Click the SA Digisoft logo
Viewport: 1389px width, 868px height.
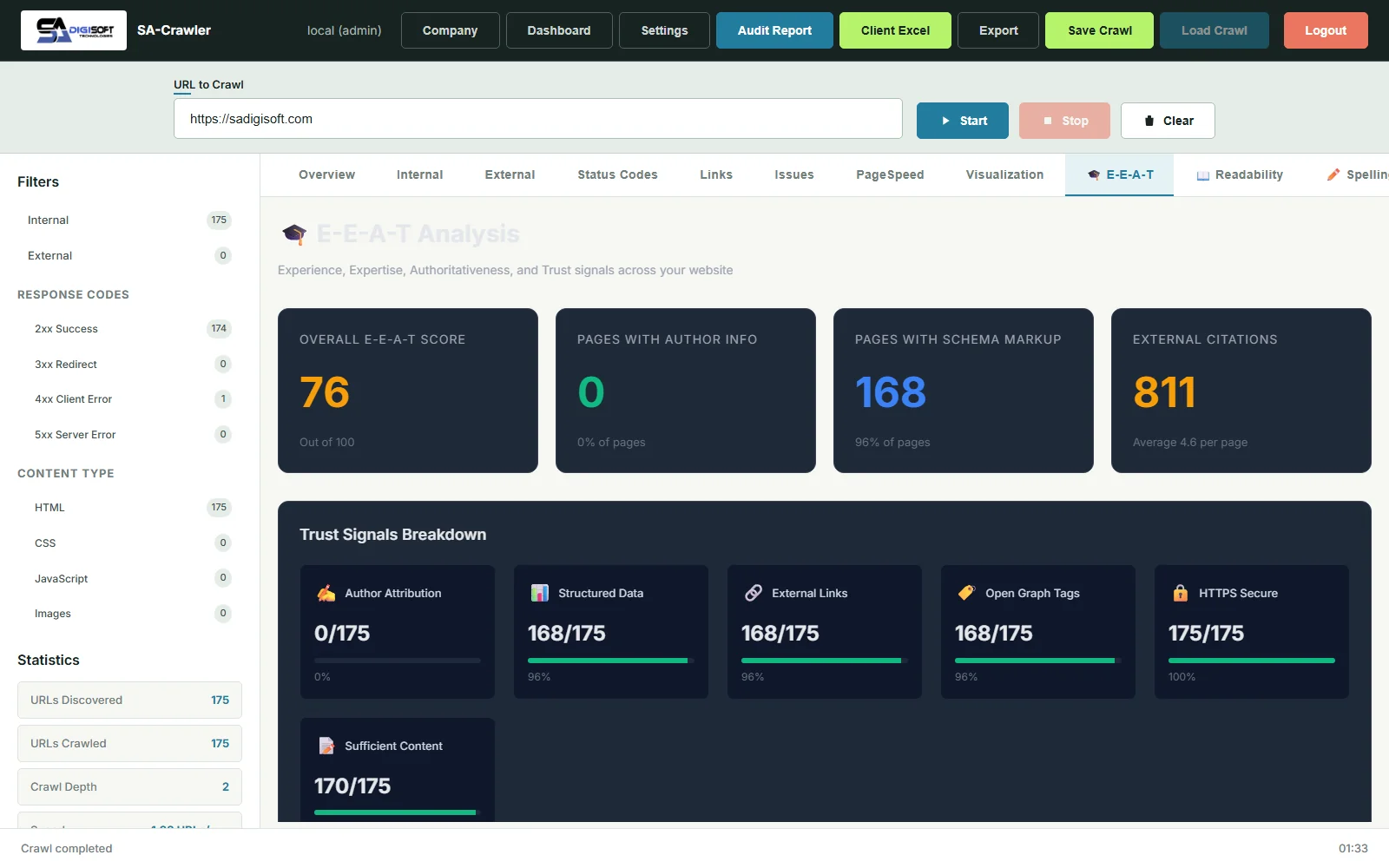point(74,30)
